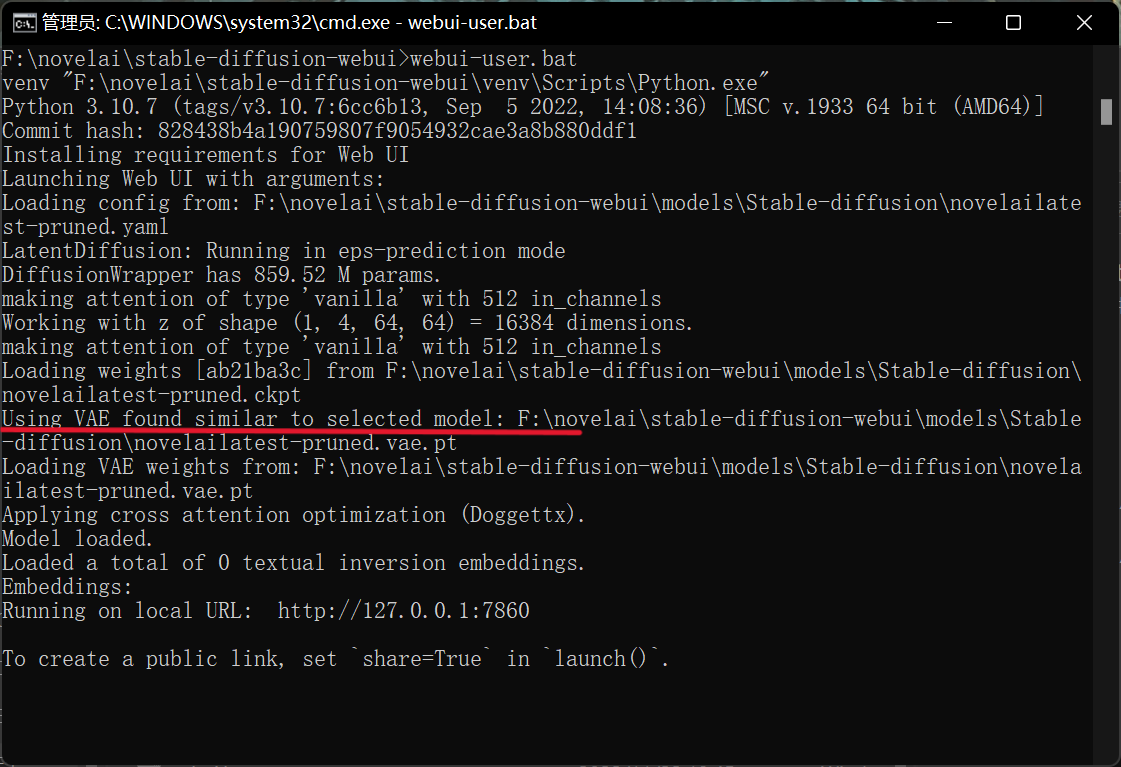Click the cmd icon in the title bar

pyautogui.click(x=24, y=23)
